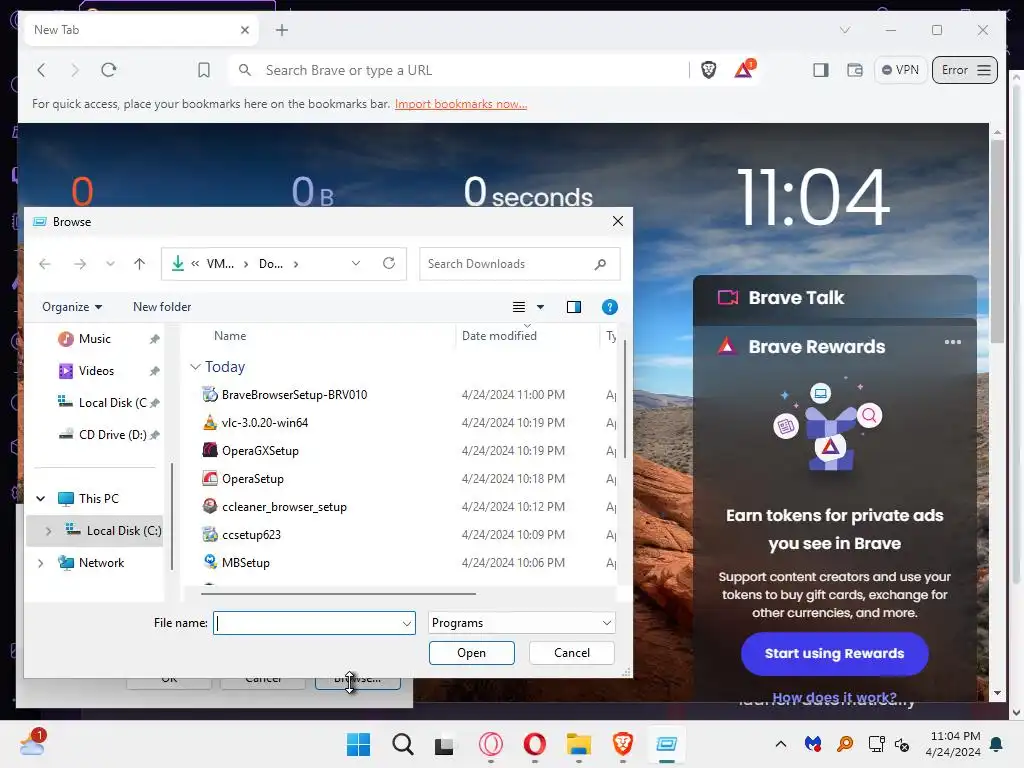Refresh the Downloads folder listing

point(389,263)
